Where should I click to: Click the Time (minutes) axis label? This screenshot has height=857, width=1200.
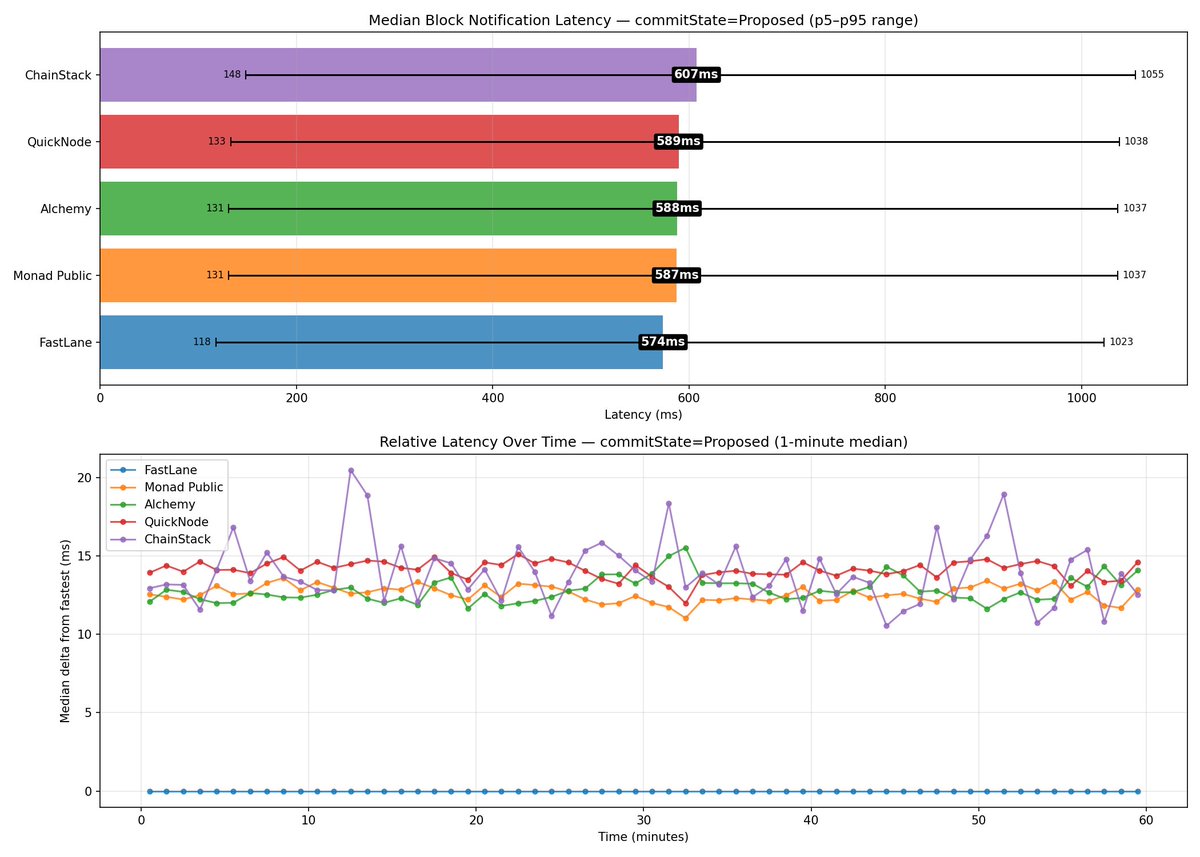tap(643, 836)
